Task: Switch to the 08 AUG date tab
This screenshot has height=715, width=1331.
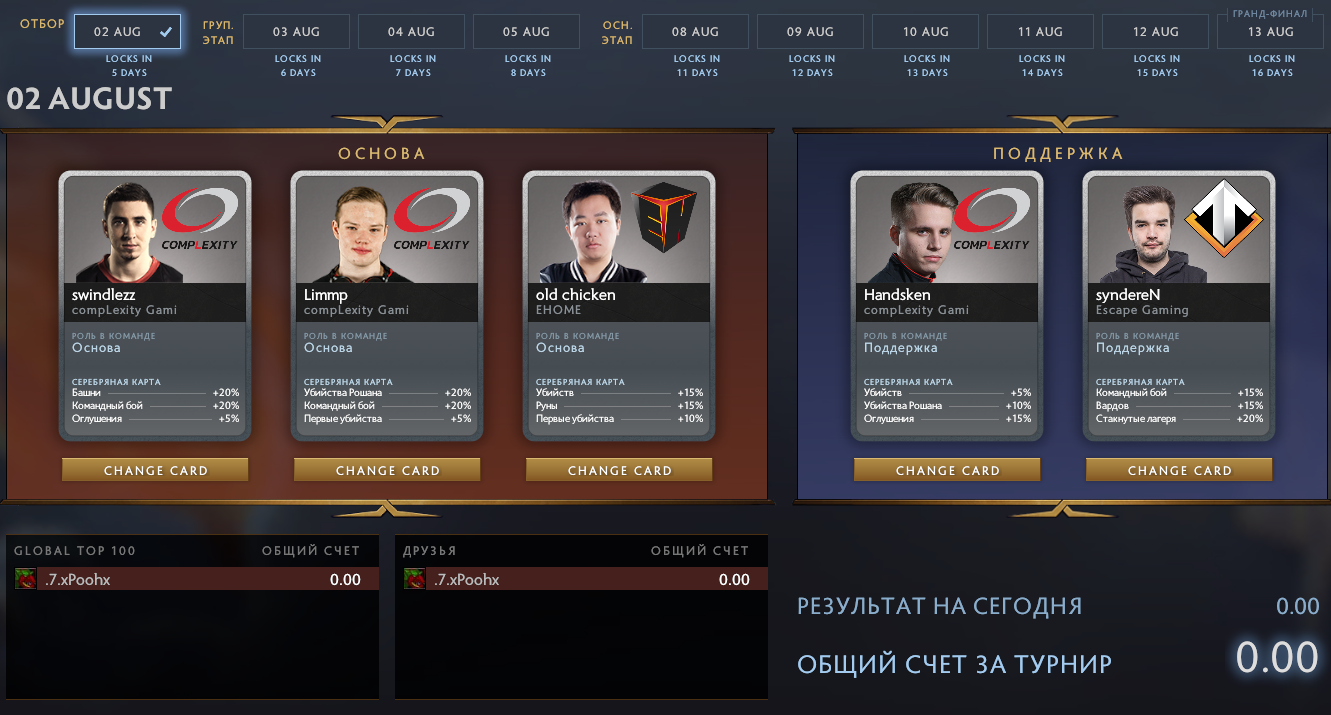Action: click(x=695, y=32)
